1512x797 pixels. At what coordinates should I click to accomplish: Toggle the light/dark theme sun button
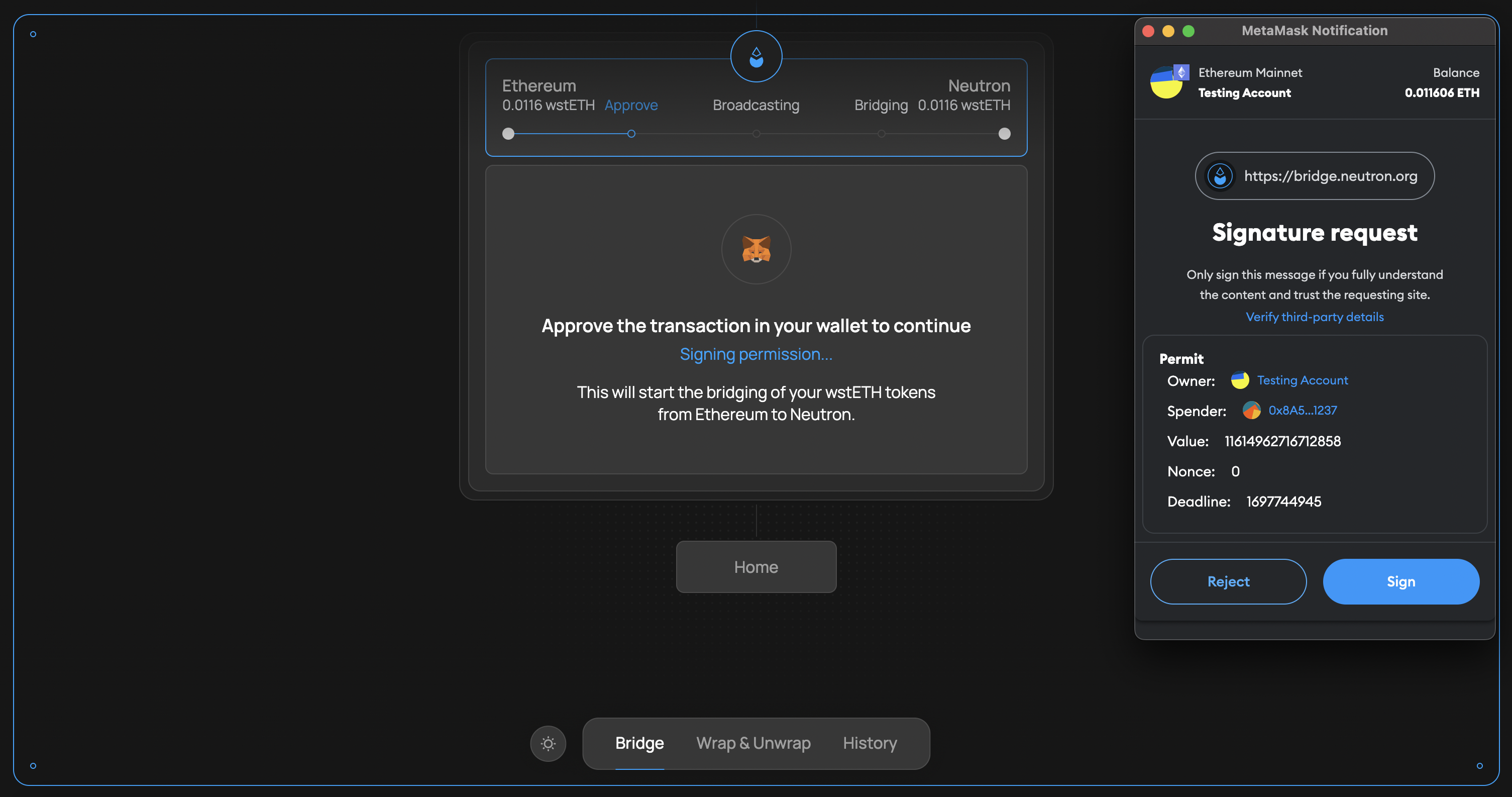[548, 744]
